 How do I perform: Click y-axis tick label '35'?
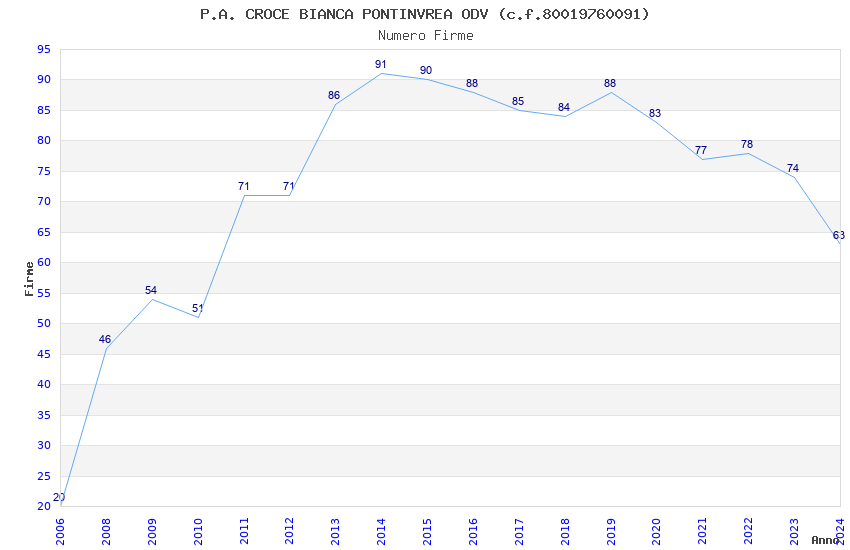(x=44, y=415)
